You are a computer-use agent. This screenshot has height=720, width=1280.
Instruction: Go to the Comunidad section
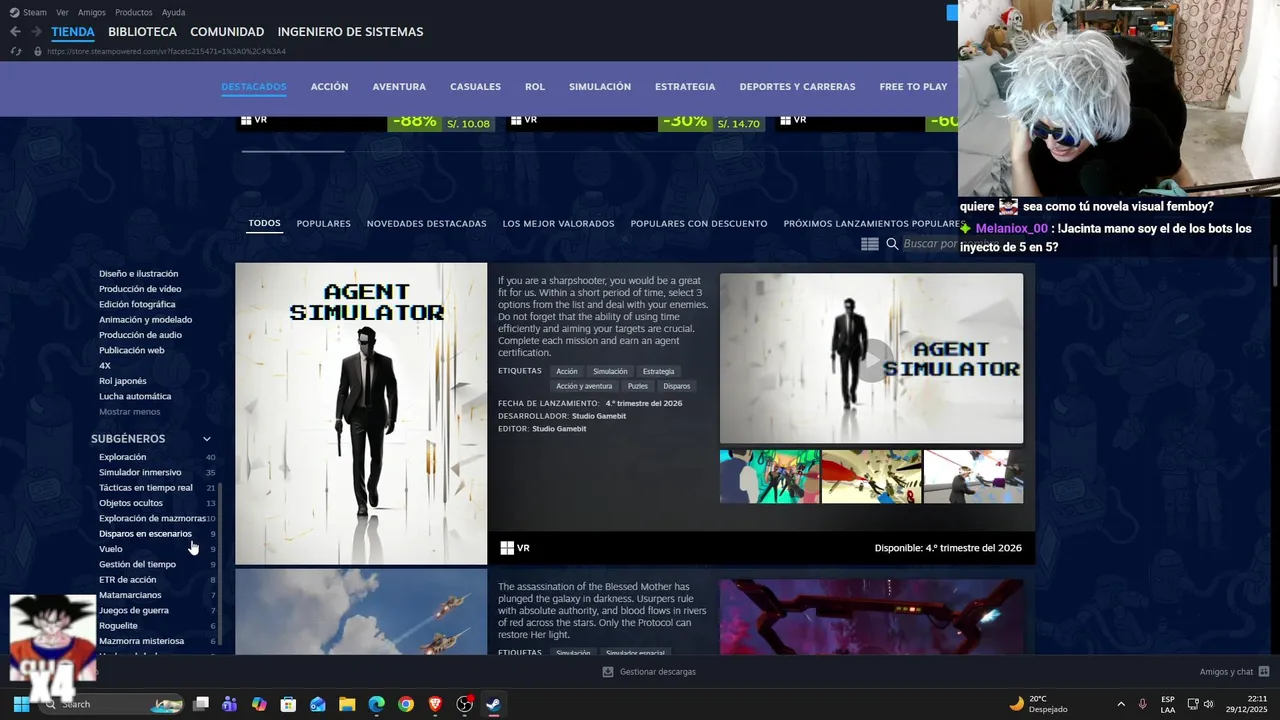coord(227,32)
